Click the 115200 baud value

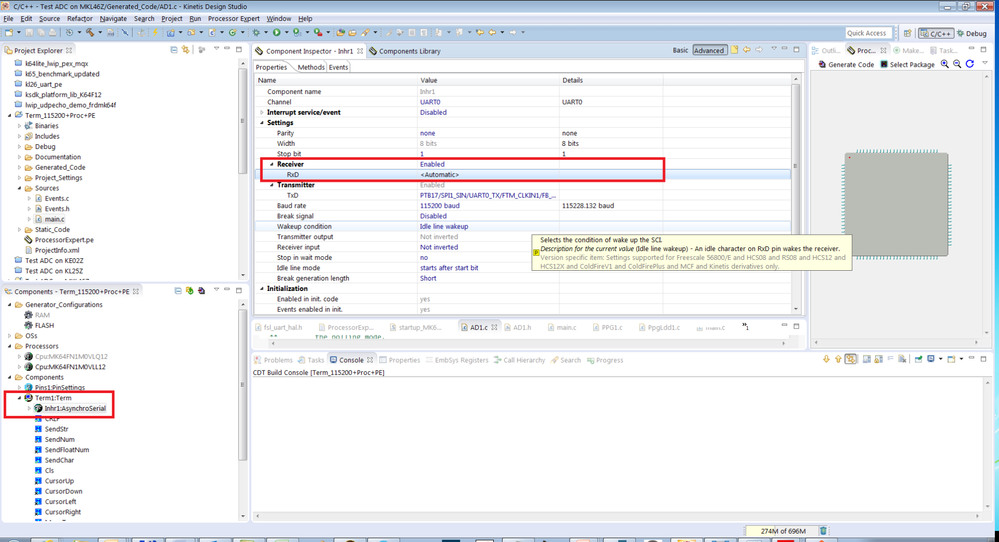click(440, 206)
